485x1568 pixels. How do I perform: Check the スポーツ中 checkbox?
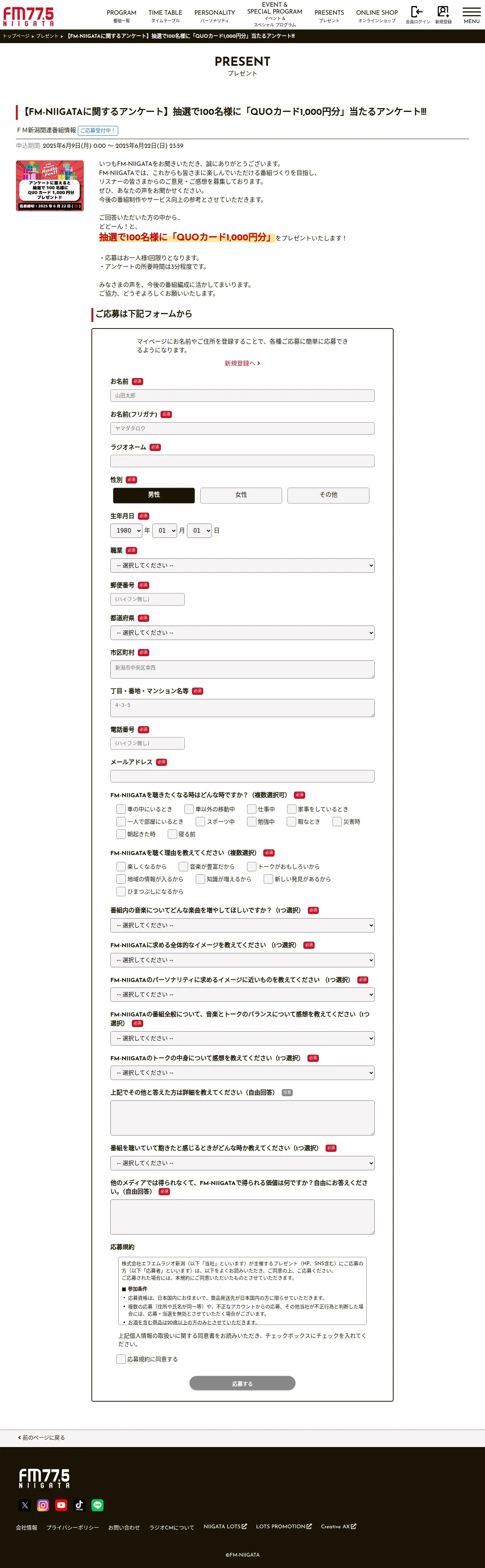click(200, 822)
